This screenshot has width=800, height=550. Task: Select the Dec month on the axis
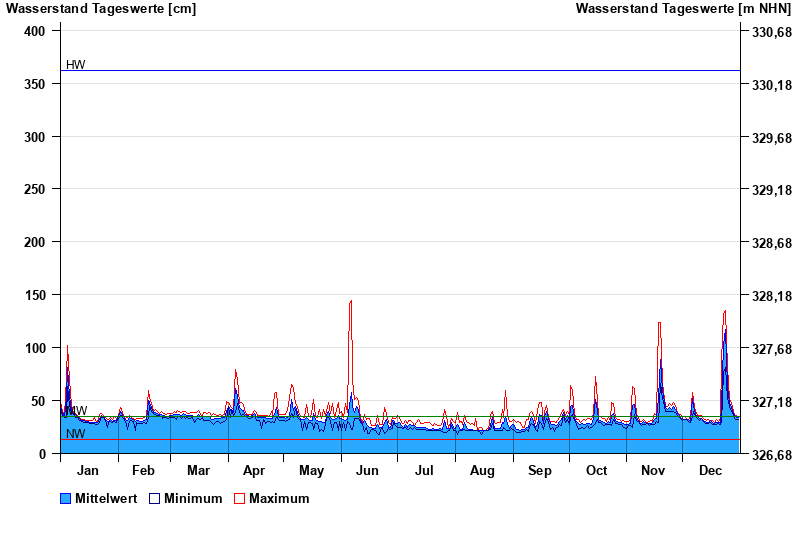[711, 470]
